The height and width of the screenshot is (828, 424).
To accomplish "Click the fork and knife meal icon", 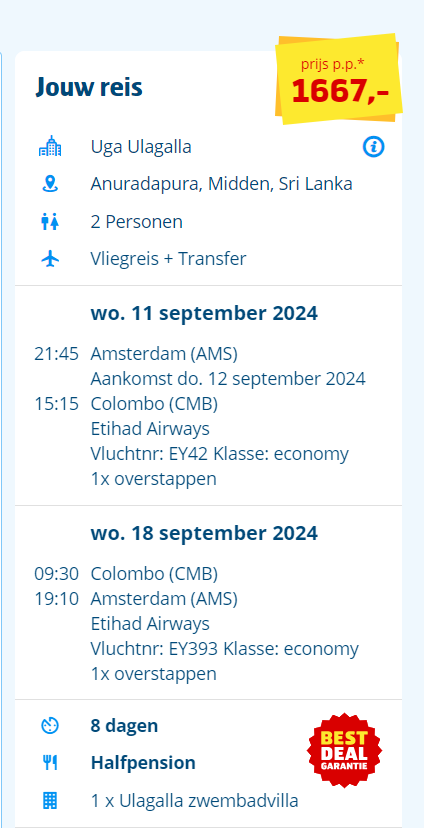I will 50,763.
